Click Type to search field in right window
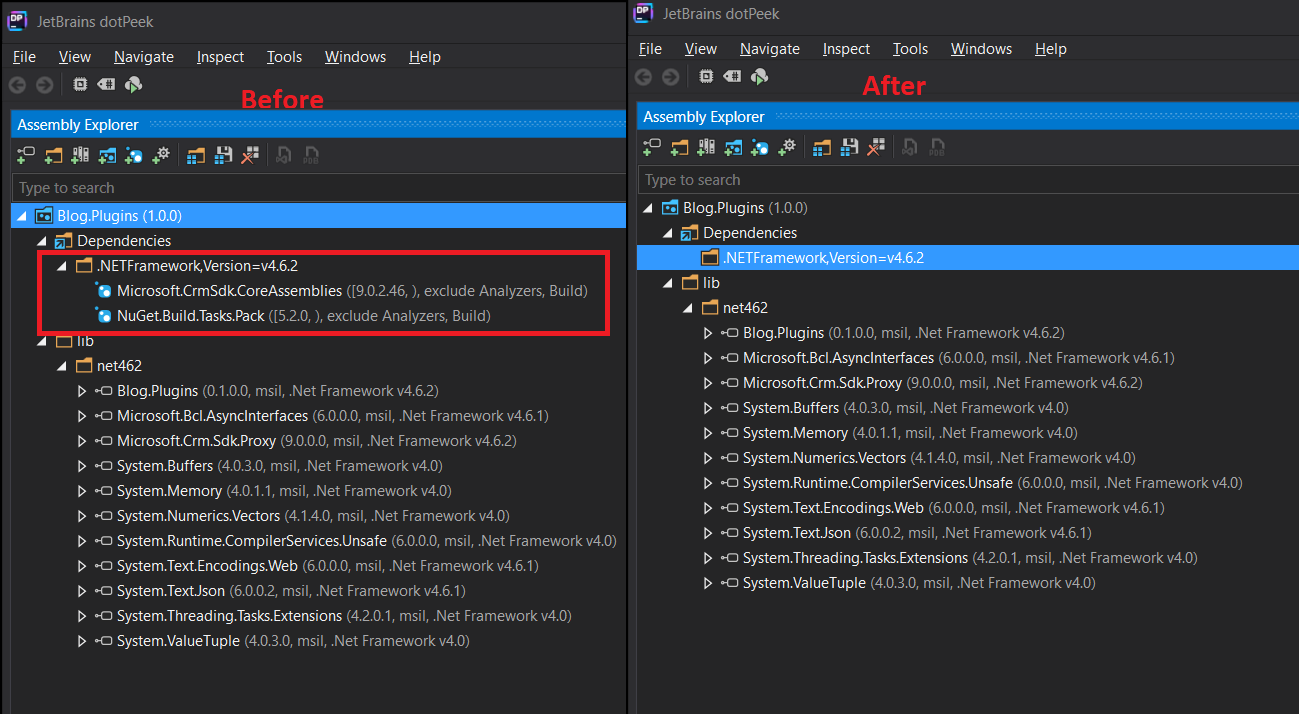The height and width of the screenshot is (714, 1299). [968, 180]
